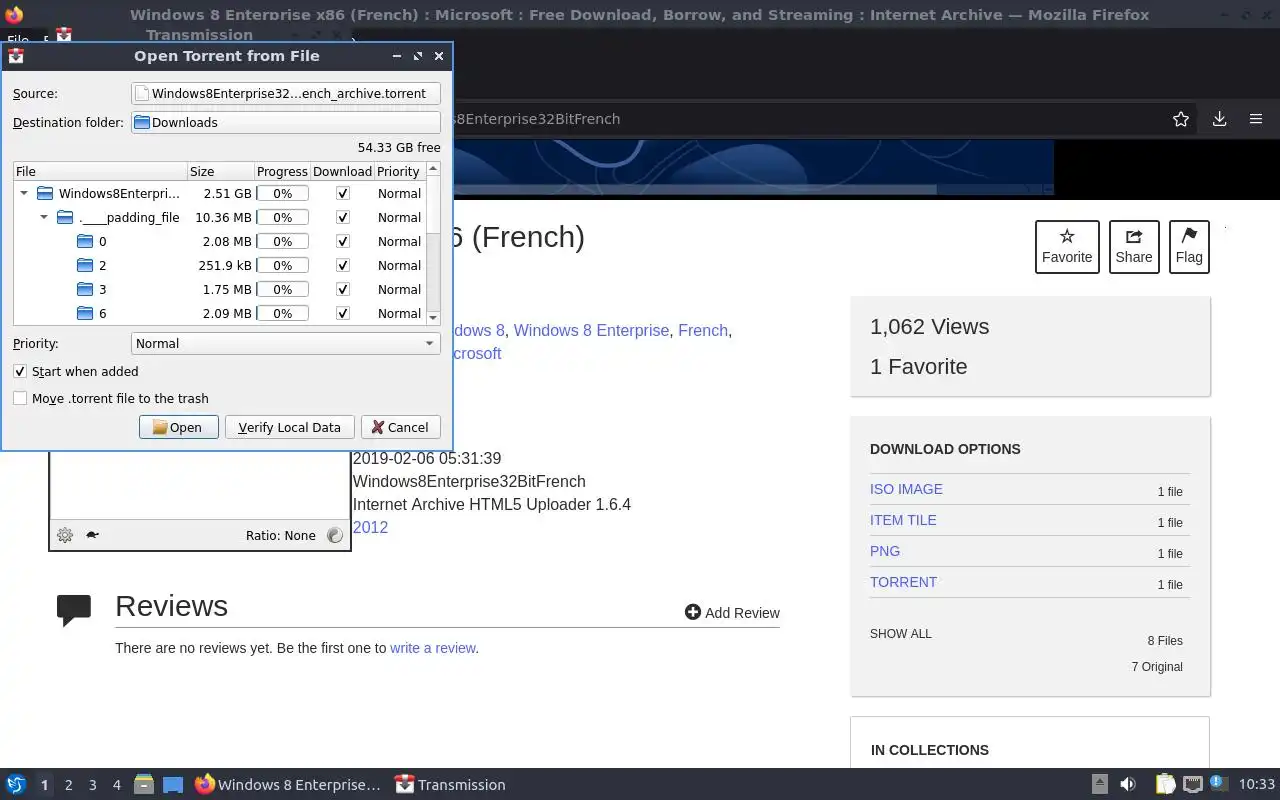
Task: Open the Priority dropdown set to Normal
Action: 286,343
